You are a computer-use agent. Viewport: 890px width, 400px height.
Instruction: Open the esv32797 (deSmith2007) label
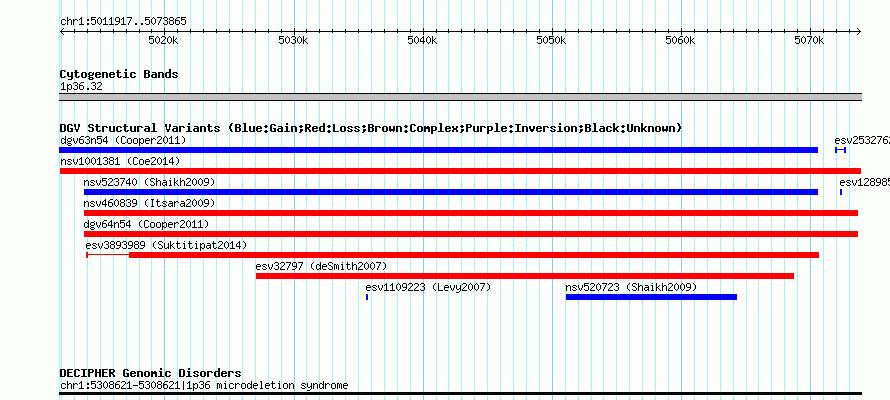click(x=321, y=266)
